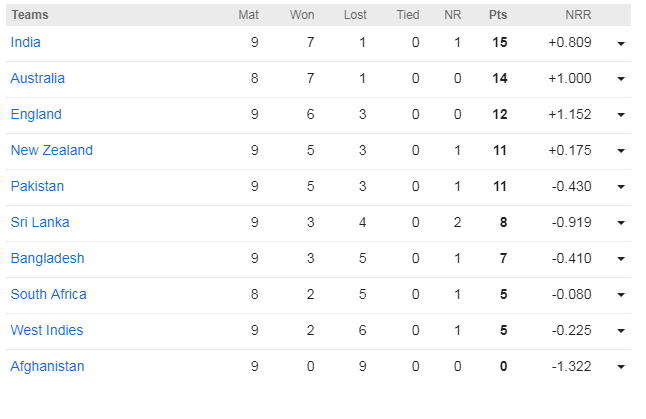Expand the Pakistan row dropdown arrow

click(621, 187)
